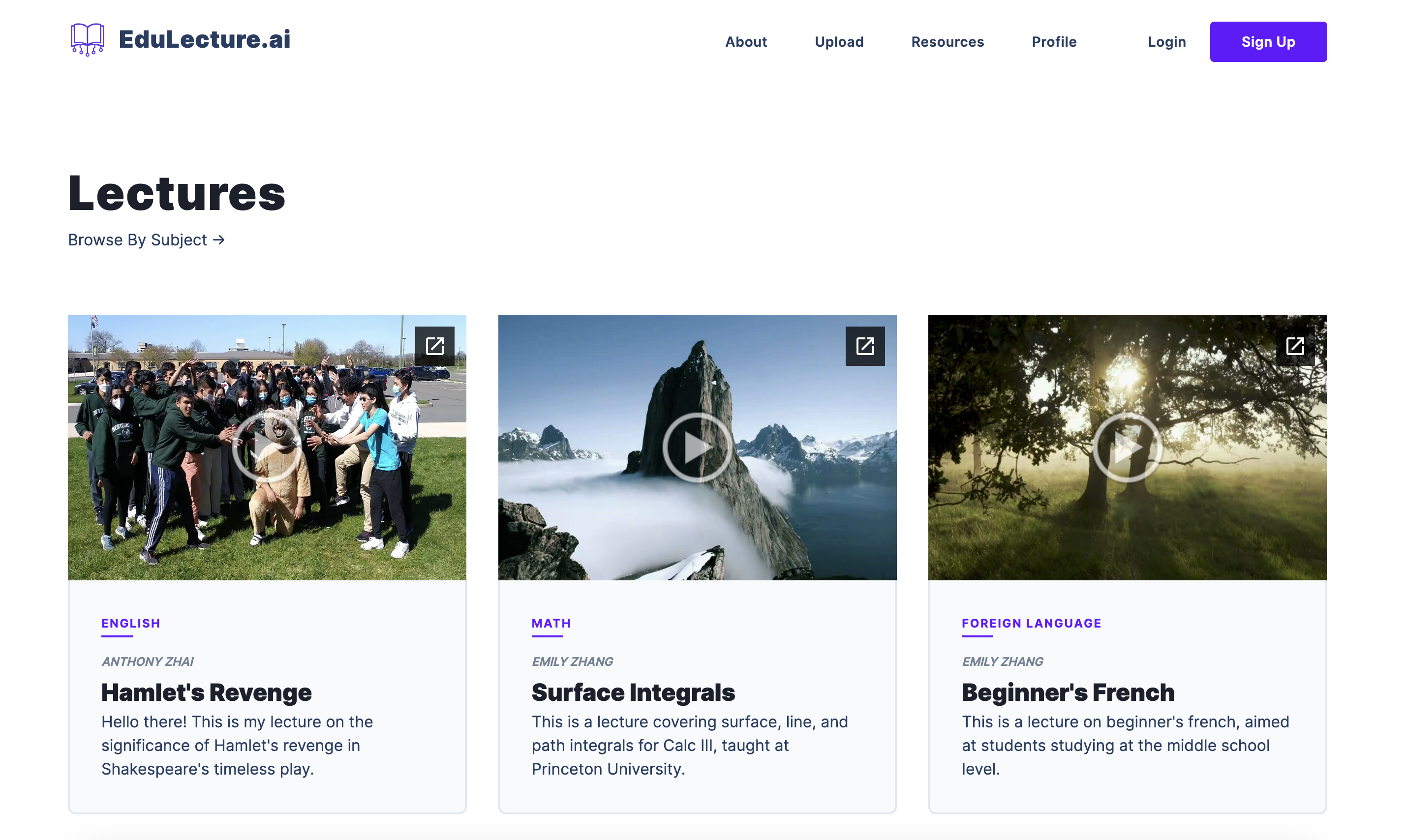Open the About menu item

click(745, 42)
